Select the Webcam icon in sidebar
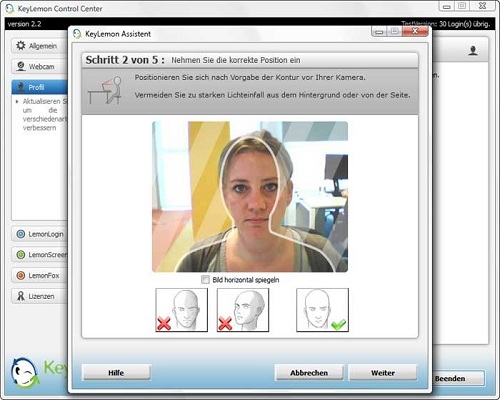The image size is (500, 400). coord(21,66)
